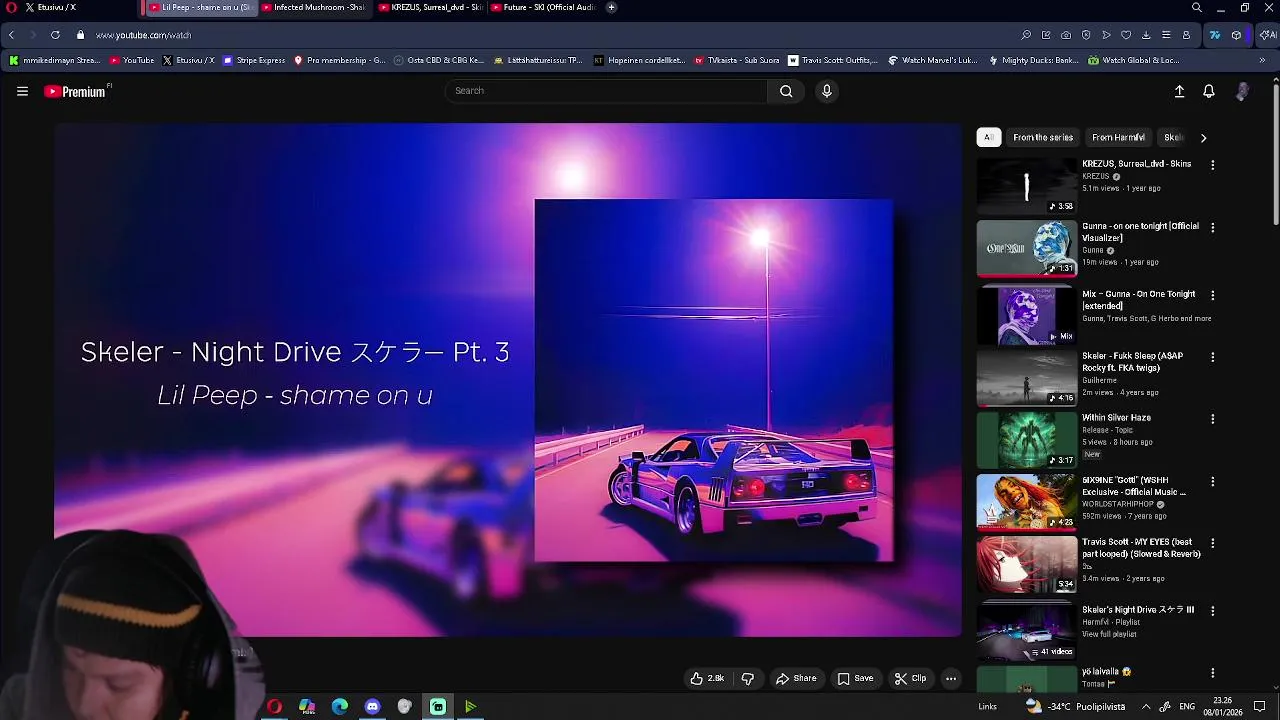The width and height of the screenshot is (1280, 720).
Task: Open the YouTube bookmark in bookmarks bar
Action: (132, 60)
